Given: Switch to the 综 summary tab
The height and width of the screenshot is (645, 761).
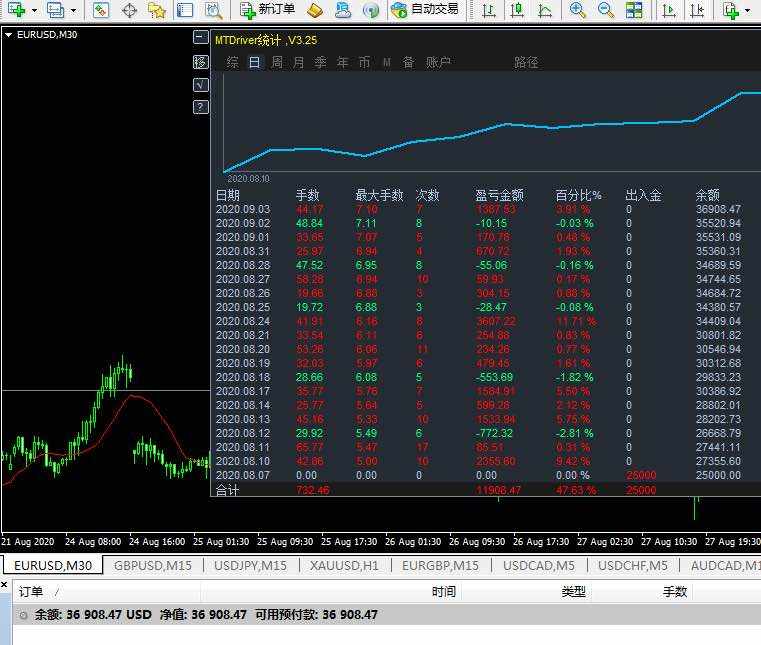Looking at the screenshot, I should click(x=232, y=62).
